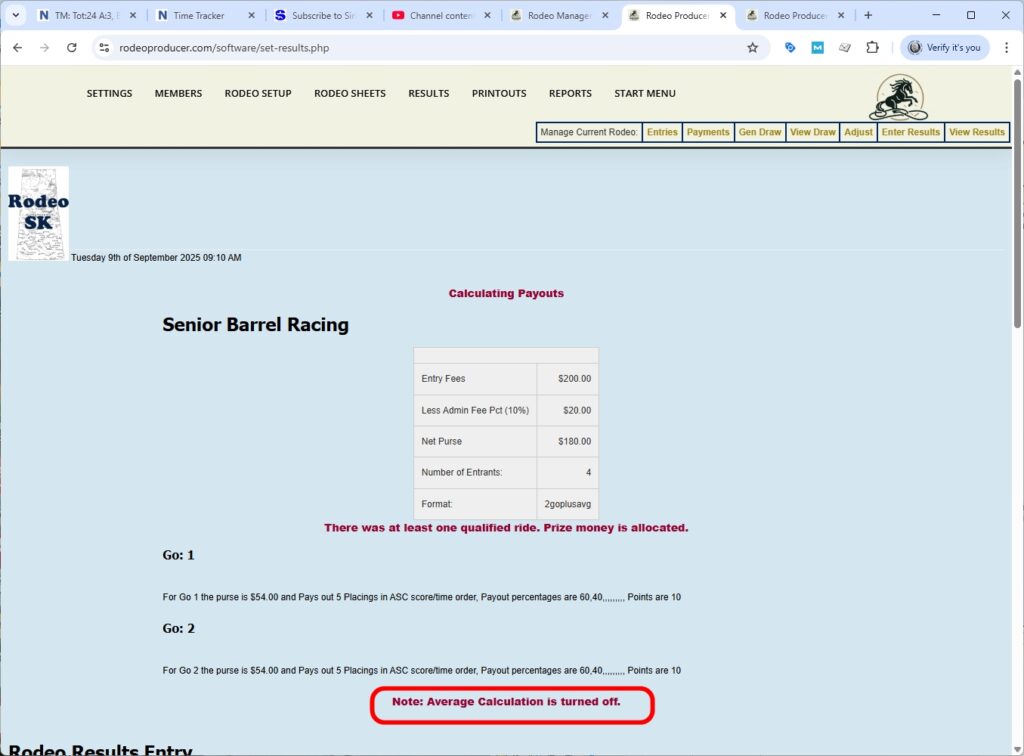Viewport: 1024px width, 756px height.
Task: Click the Verify it's you profile button
Action: 945,47
